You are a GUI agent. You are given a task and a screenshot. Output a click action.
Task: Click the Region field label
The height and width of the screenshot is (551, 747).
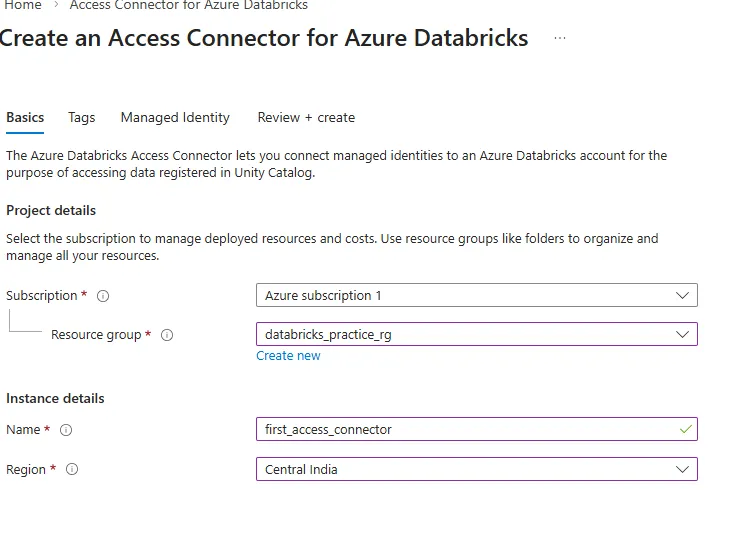tap(26, 470)
